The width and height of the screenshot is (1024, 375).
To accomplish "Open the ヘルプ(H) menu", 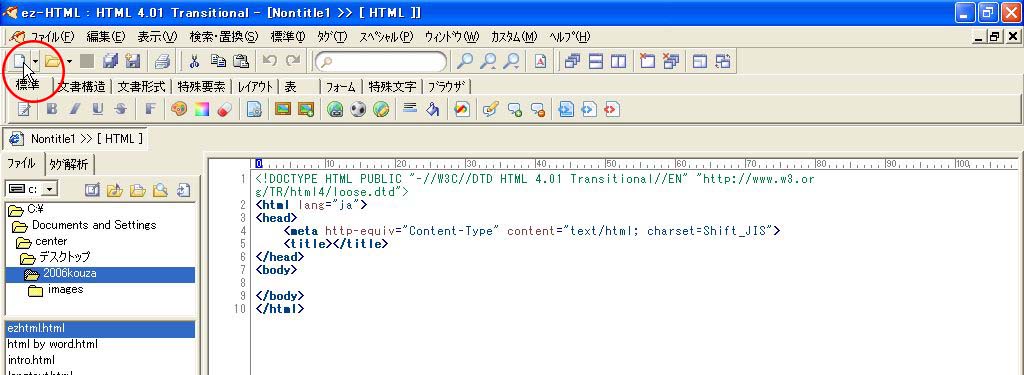I will click(569, 37).
